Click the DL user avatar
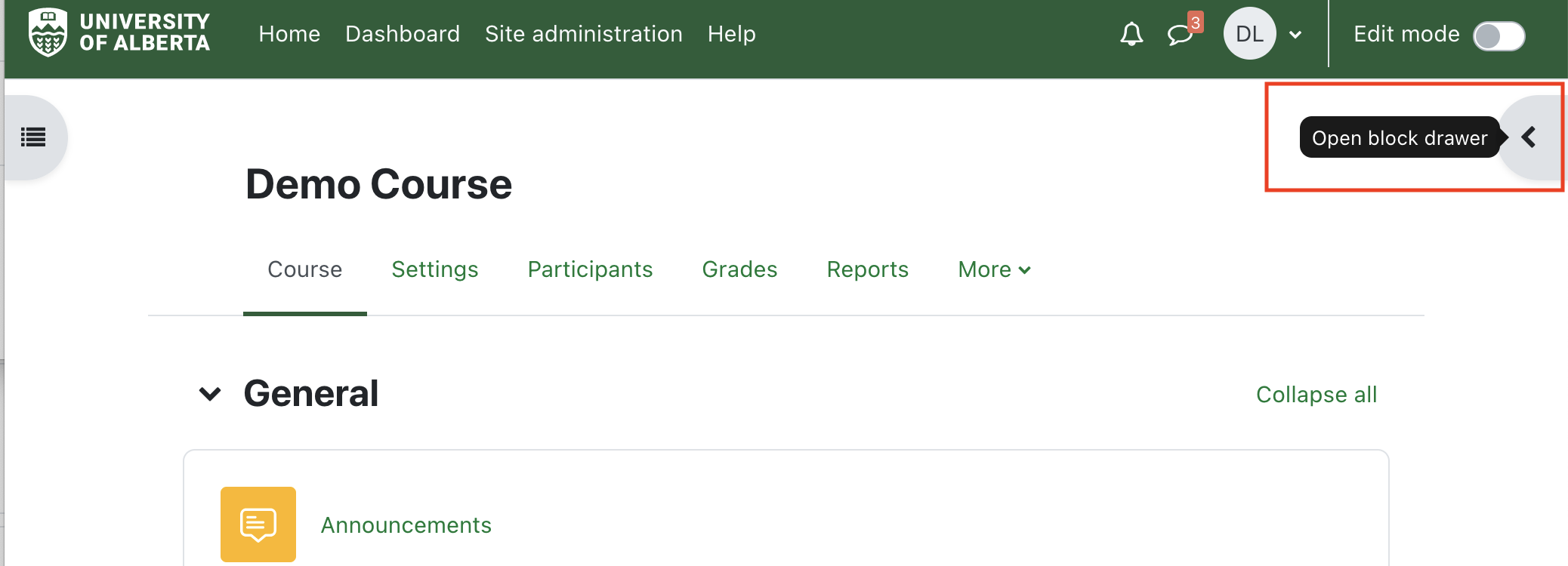 1249,34
